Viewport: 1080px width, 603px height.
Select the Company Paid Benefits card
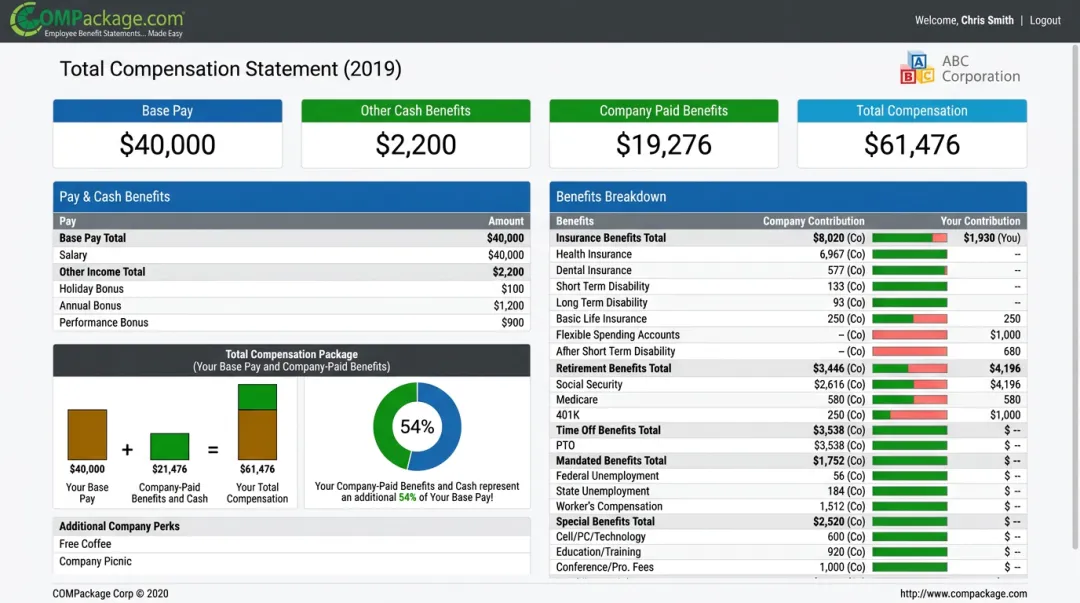663,134
